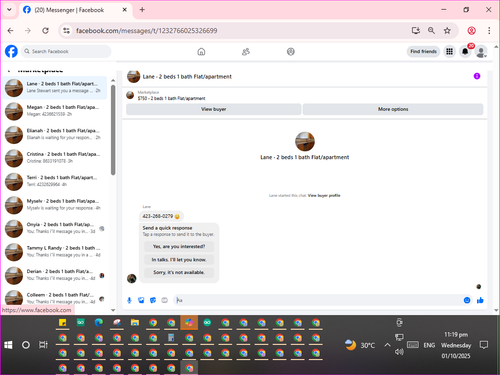Open File Explorer from the taskbar
This screenshot has width=500, height=375.
coord(135,323)
